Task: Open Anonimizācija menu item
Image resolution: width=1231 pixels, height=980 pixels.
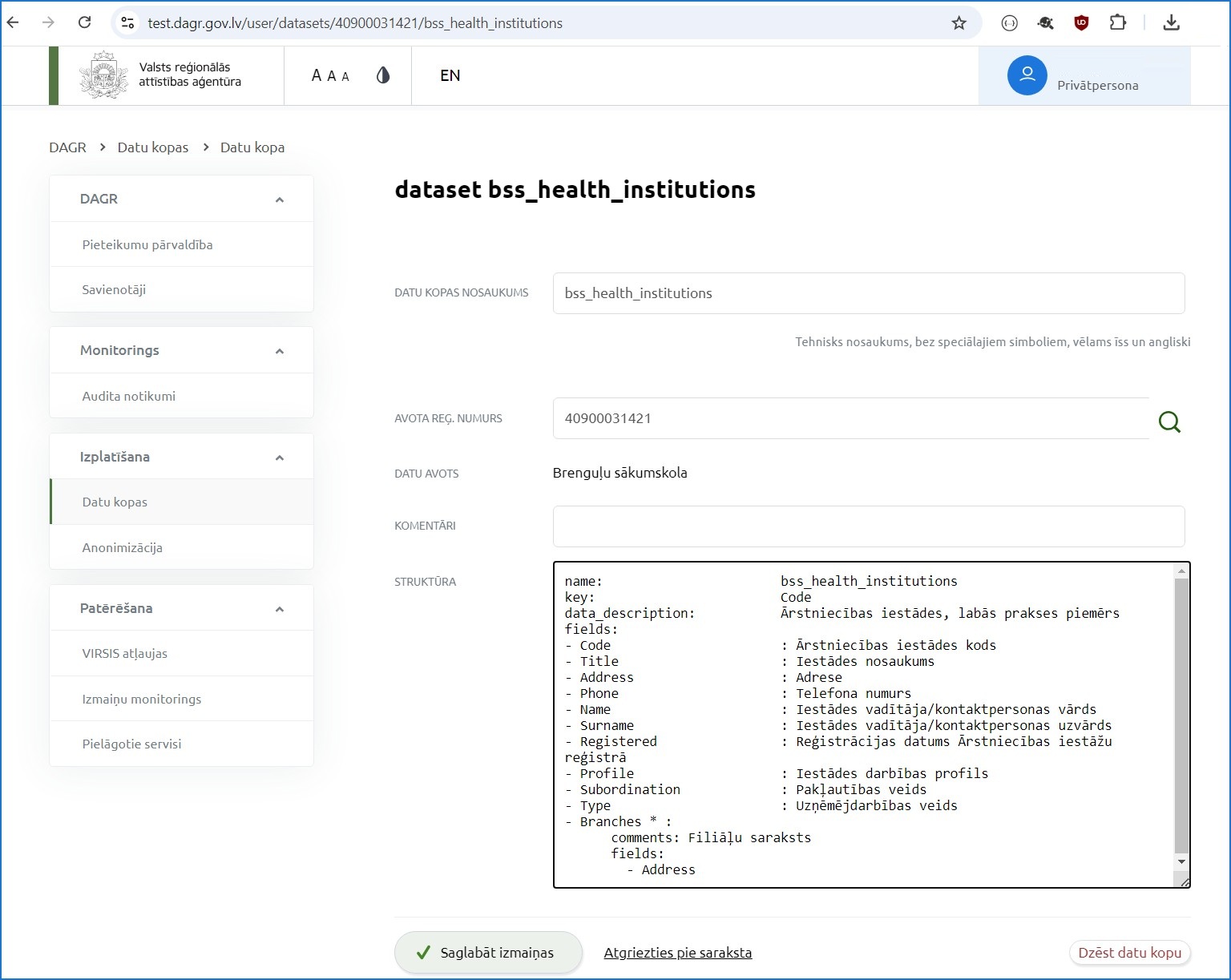Action: tap(181, 547)
